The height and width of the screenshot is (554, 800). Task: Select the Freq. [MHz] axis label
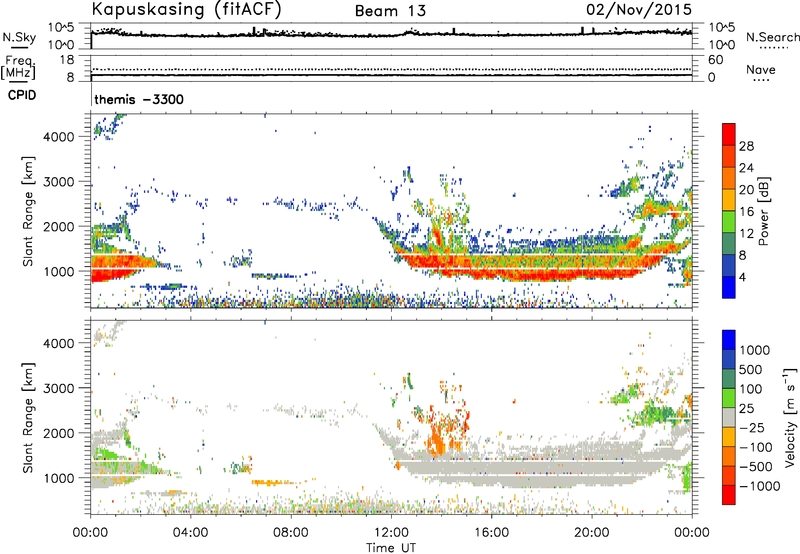point(18,67)
